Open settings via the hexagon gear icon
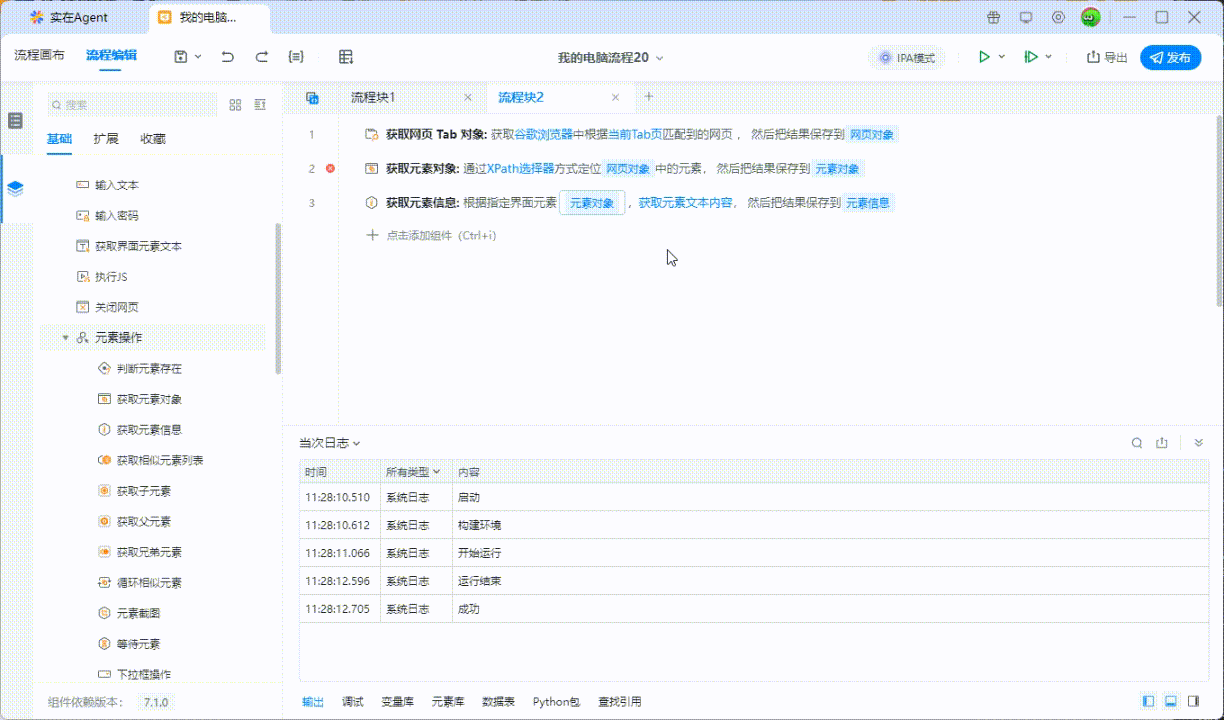This screenshot has width=1224, height=720. click(x=1058, y=17)
